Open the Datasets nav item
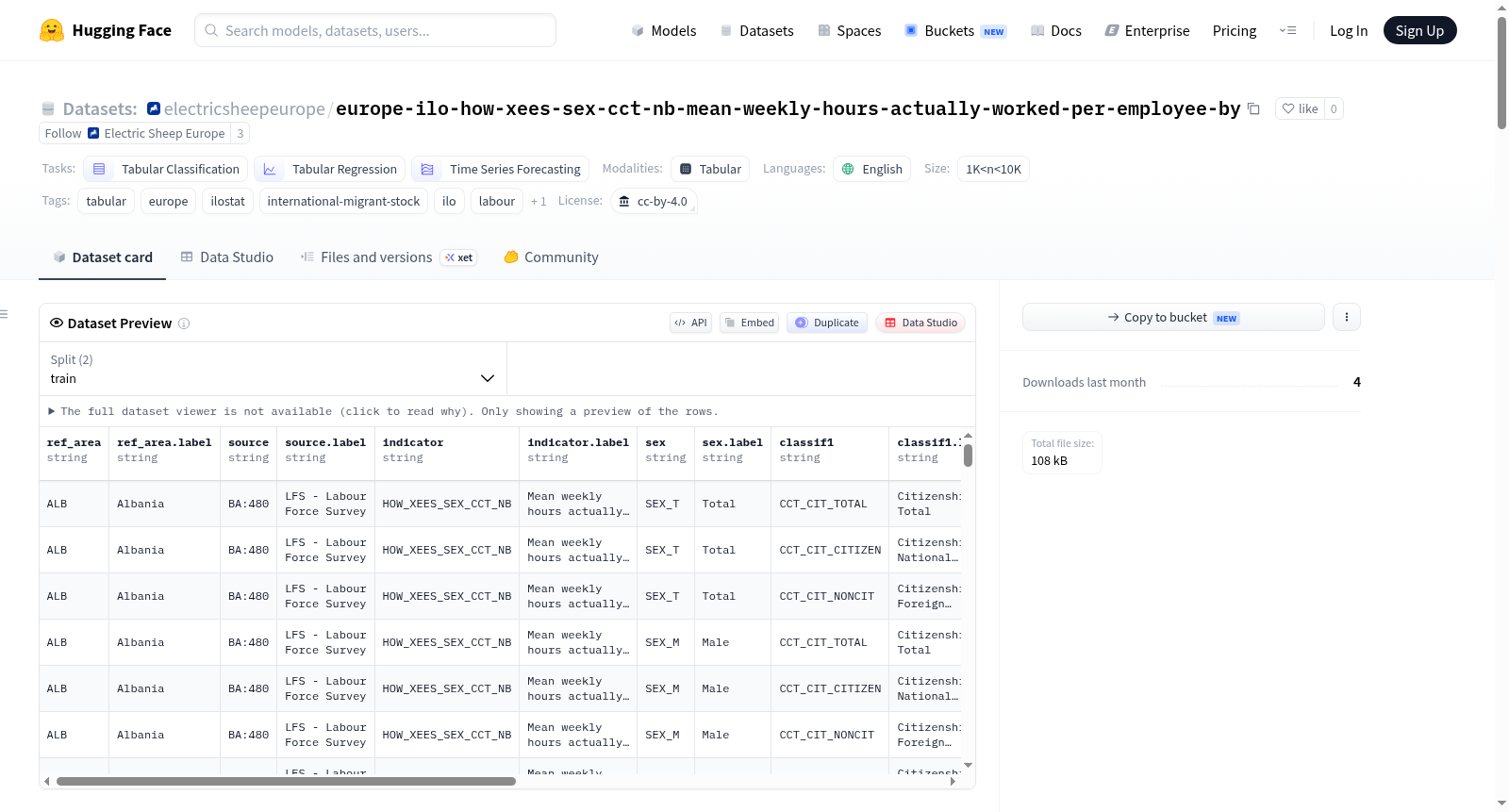This screenshot has height=812, width=1509. click(757, 30)
